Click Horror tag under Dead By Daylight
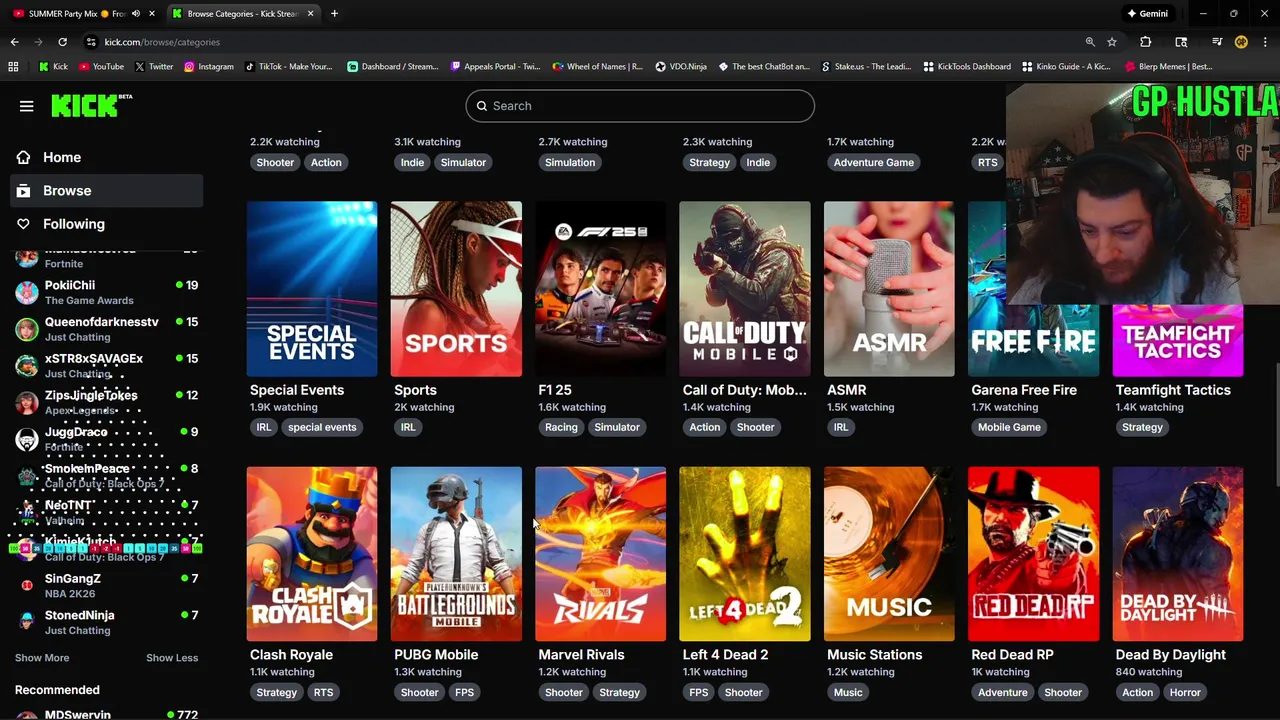Image resolution: width=1280 pixels, height=720 pixels. (1185, 692)
